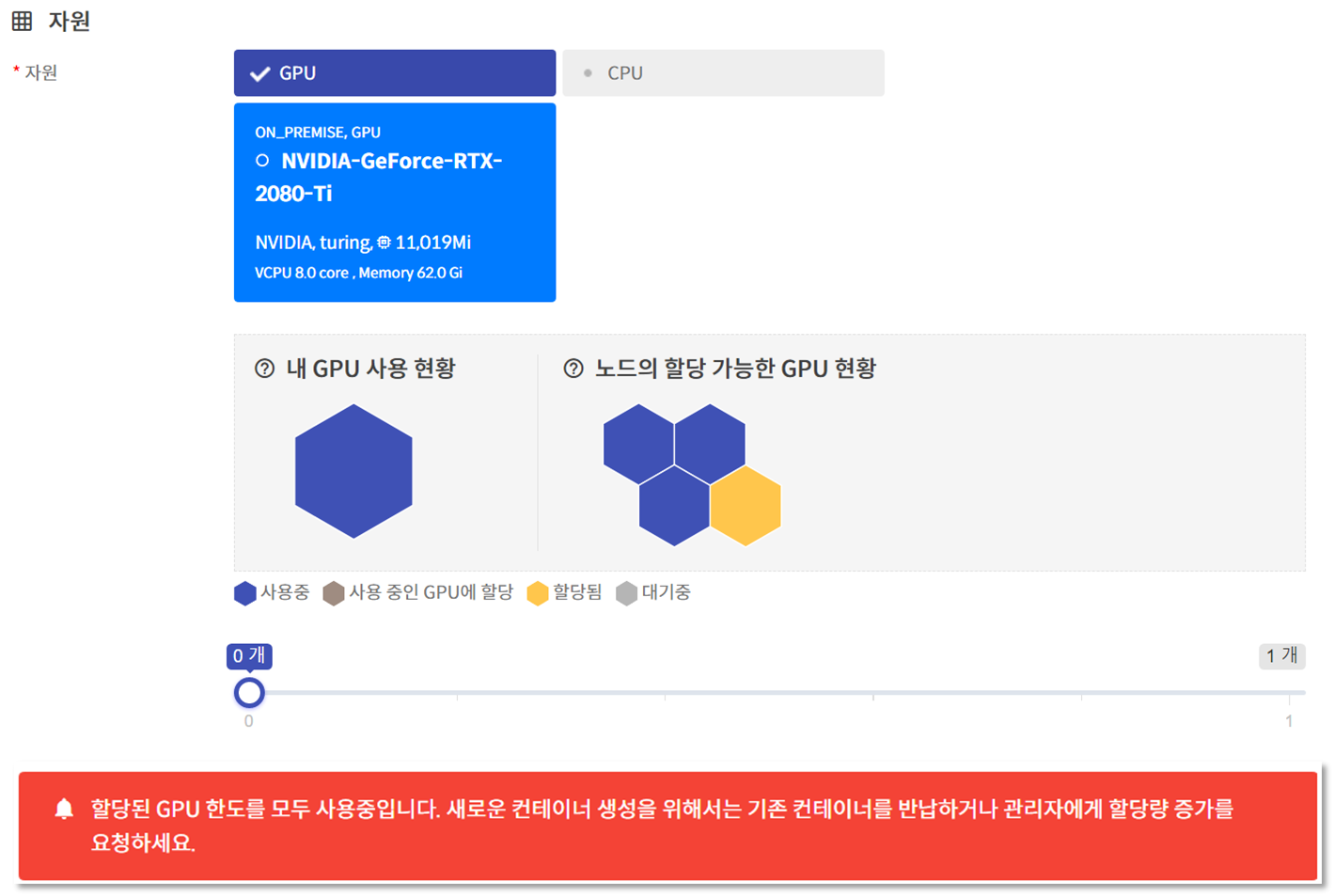
Task: Click help icon beside 노드의 할당 가능한 GPU 현황
Action: tap(573, 369)
